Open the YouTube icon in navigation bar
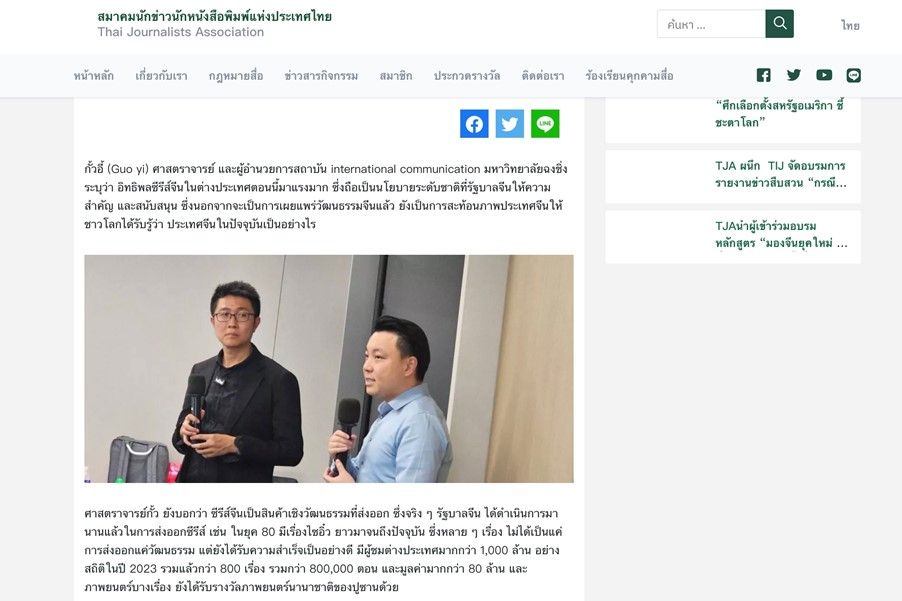 pos(824,75)
